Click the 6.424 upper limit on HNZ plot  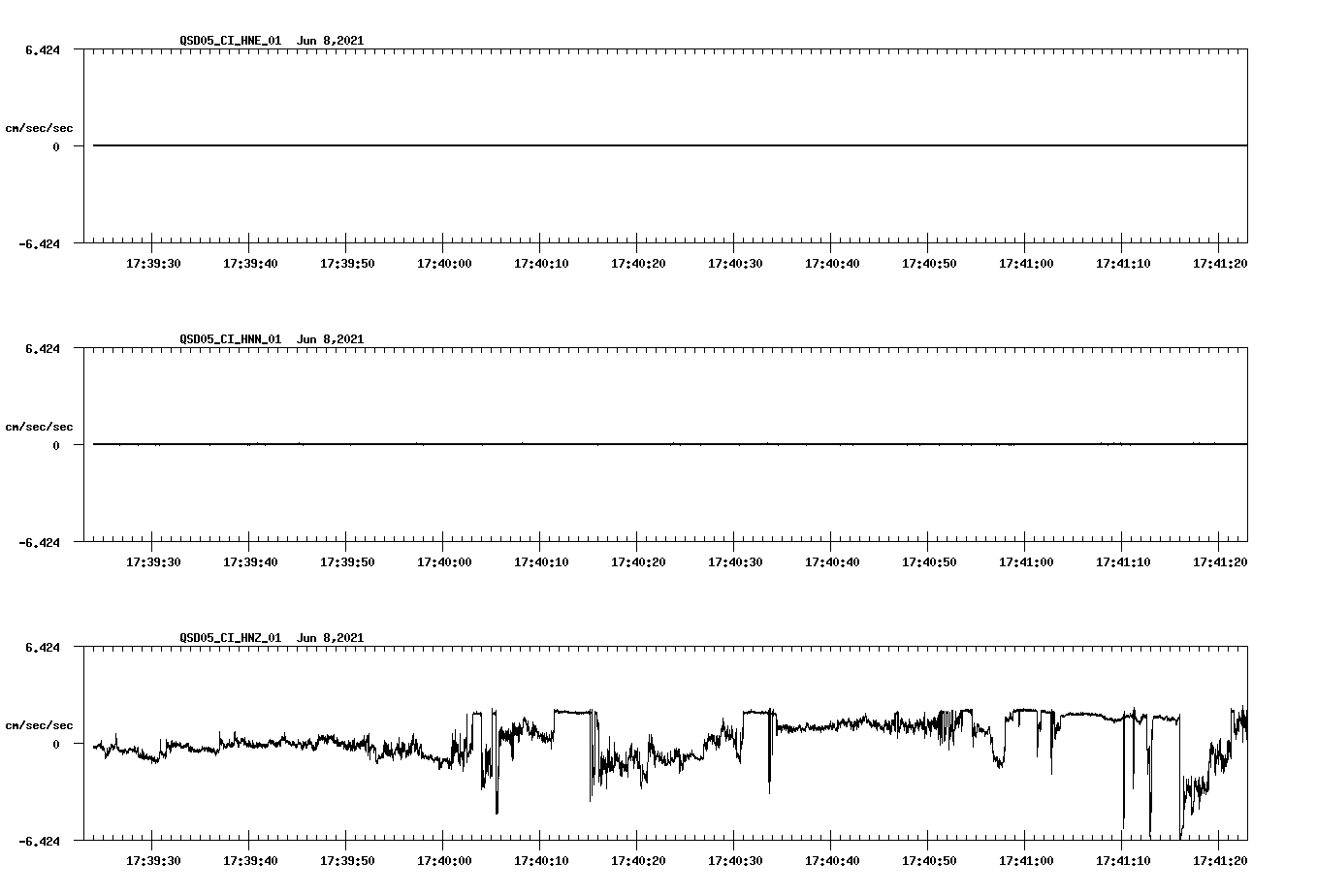[x=43, y=648]
